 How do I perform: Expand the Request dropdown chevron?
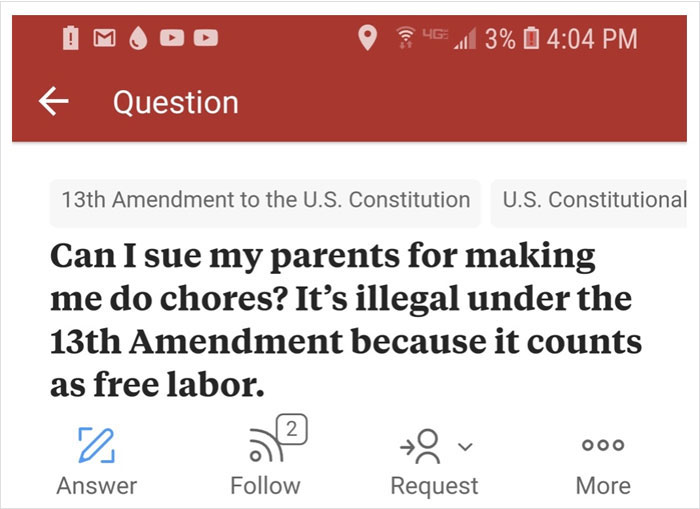(x=464, y=446)
